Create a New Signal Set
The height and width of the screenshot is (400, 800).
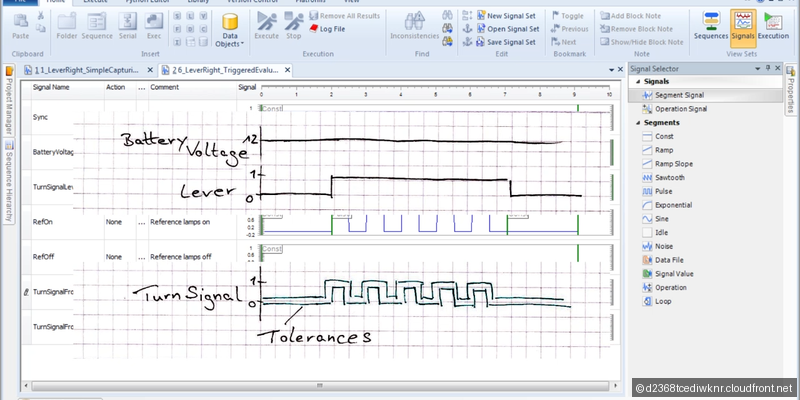(506, 16)
